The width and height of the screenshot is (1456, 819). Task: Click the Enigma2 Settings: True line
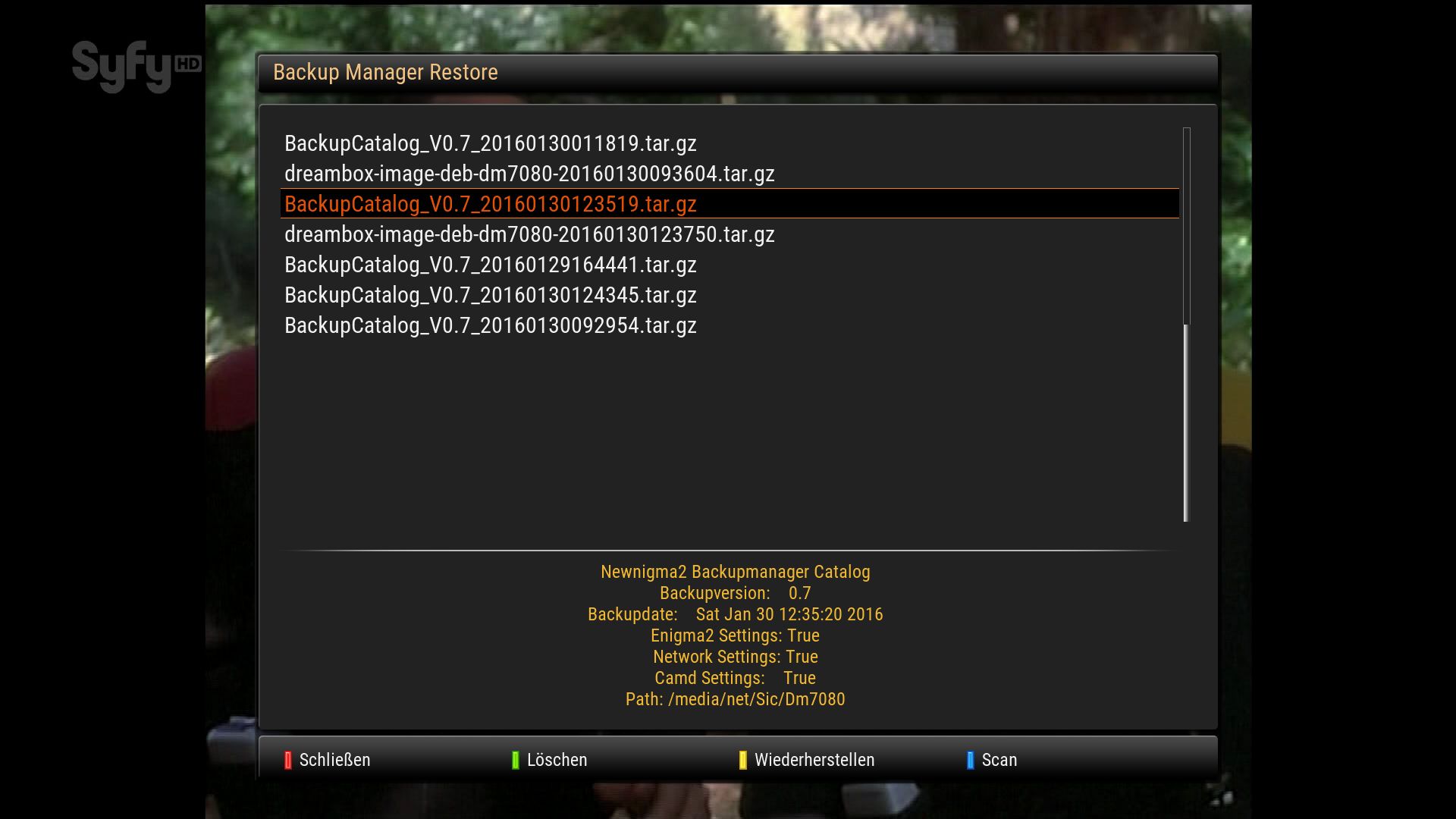point(735,635)
